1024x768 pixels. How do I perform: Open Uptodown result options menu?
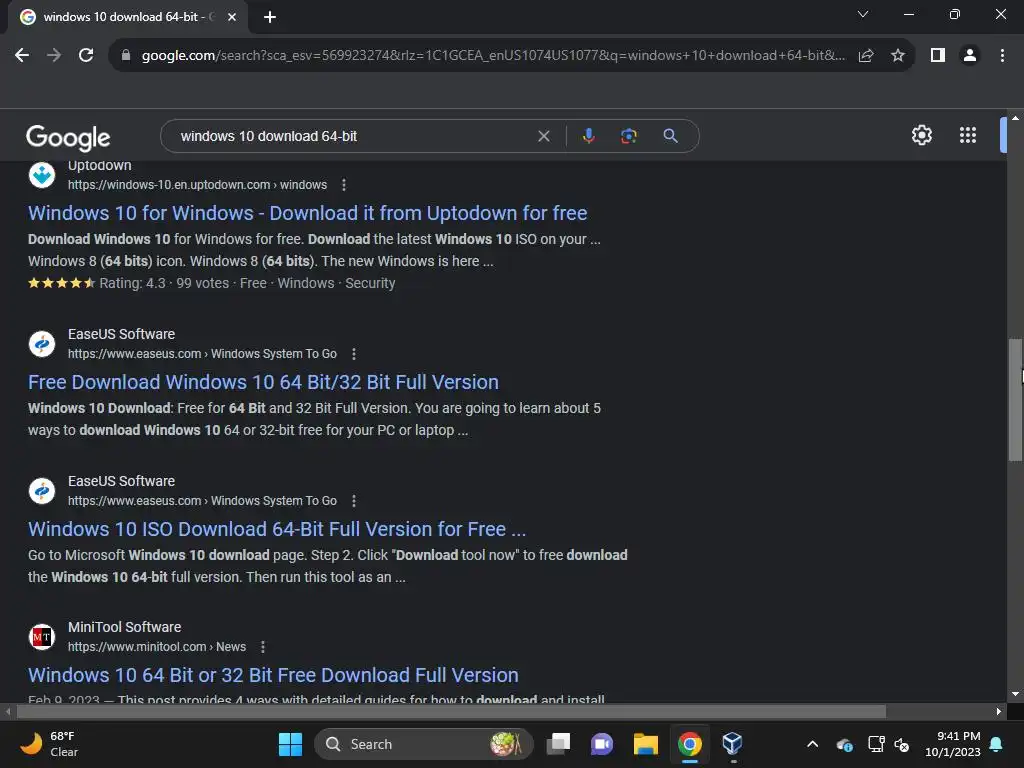pyautogui.click(x=344, y=185)
